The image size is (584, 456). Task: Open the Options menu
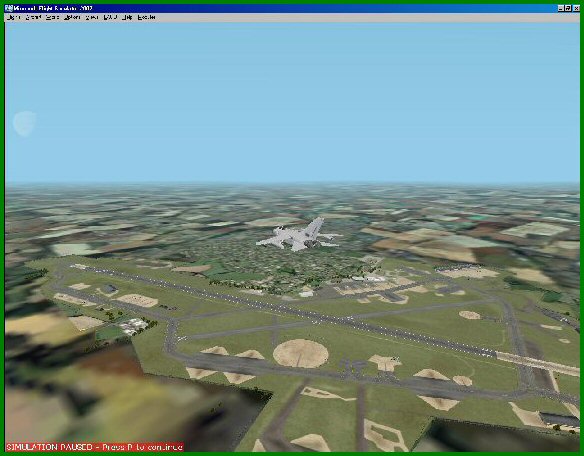pos(72,17)
